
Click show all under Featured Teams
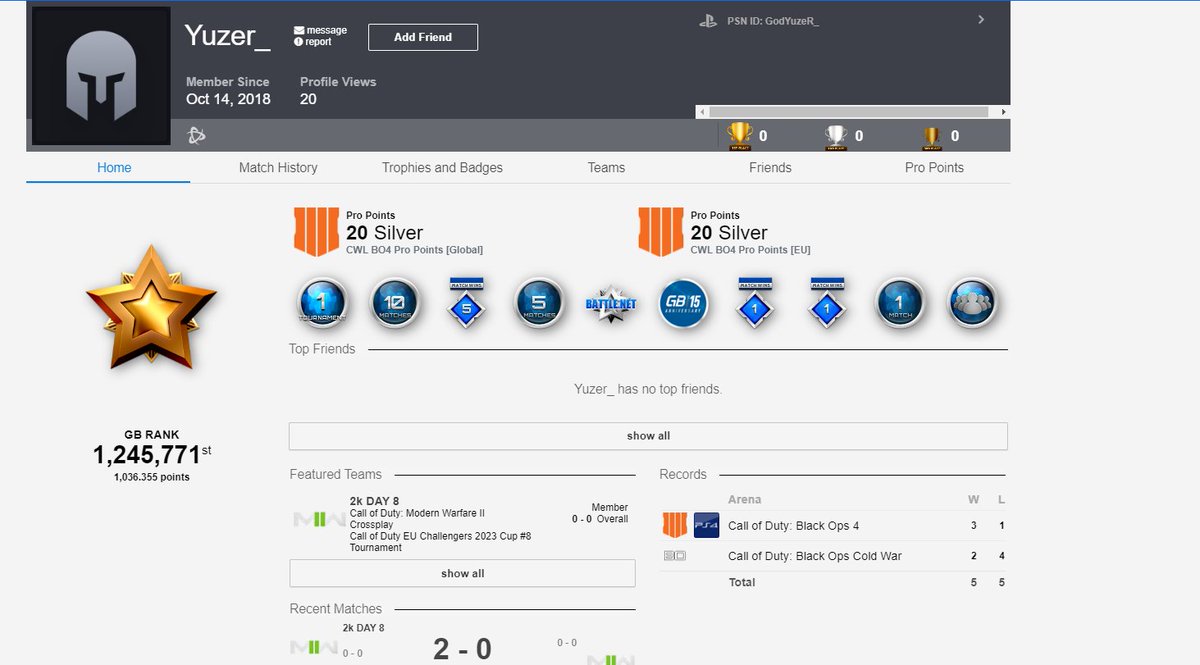coord(462,573)
